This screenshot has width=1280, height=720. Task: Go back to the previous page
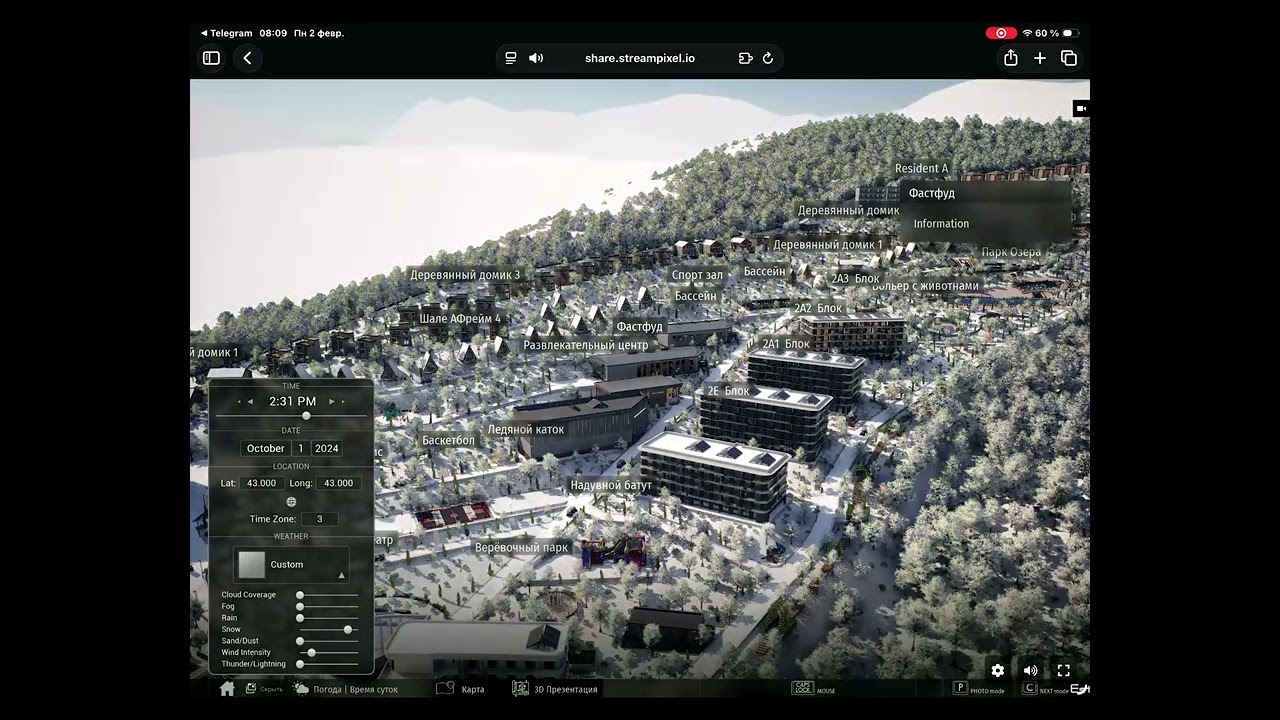[247, 58]
